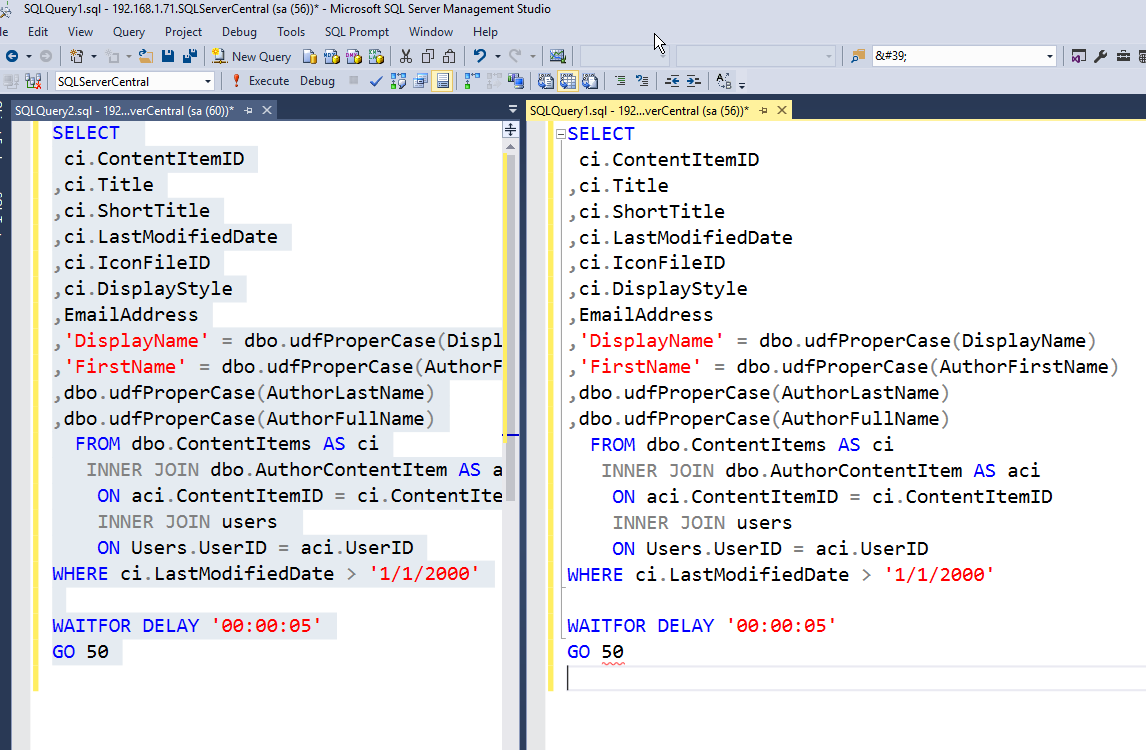
Task: Toggle Include Actual Execution Plan
Action: coord(472,81)
